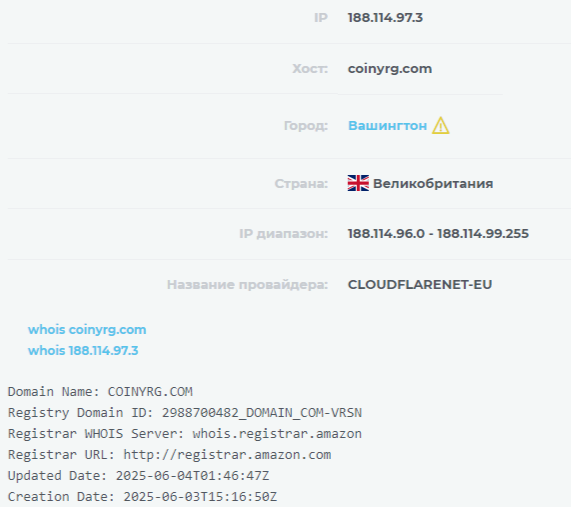Click the yellow warning triangle icon
This screenshot has width=571, height=507.
[441, 126]
